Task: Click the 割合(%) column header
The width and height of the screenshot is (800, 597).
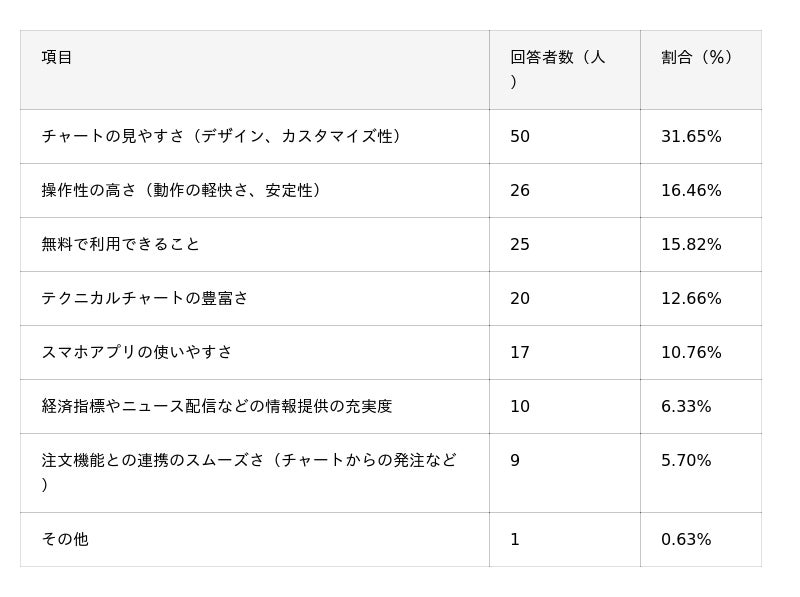Action: [697, 58]
